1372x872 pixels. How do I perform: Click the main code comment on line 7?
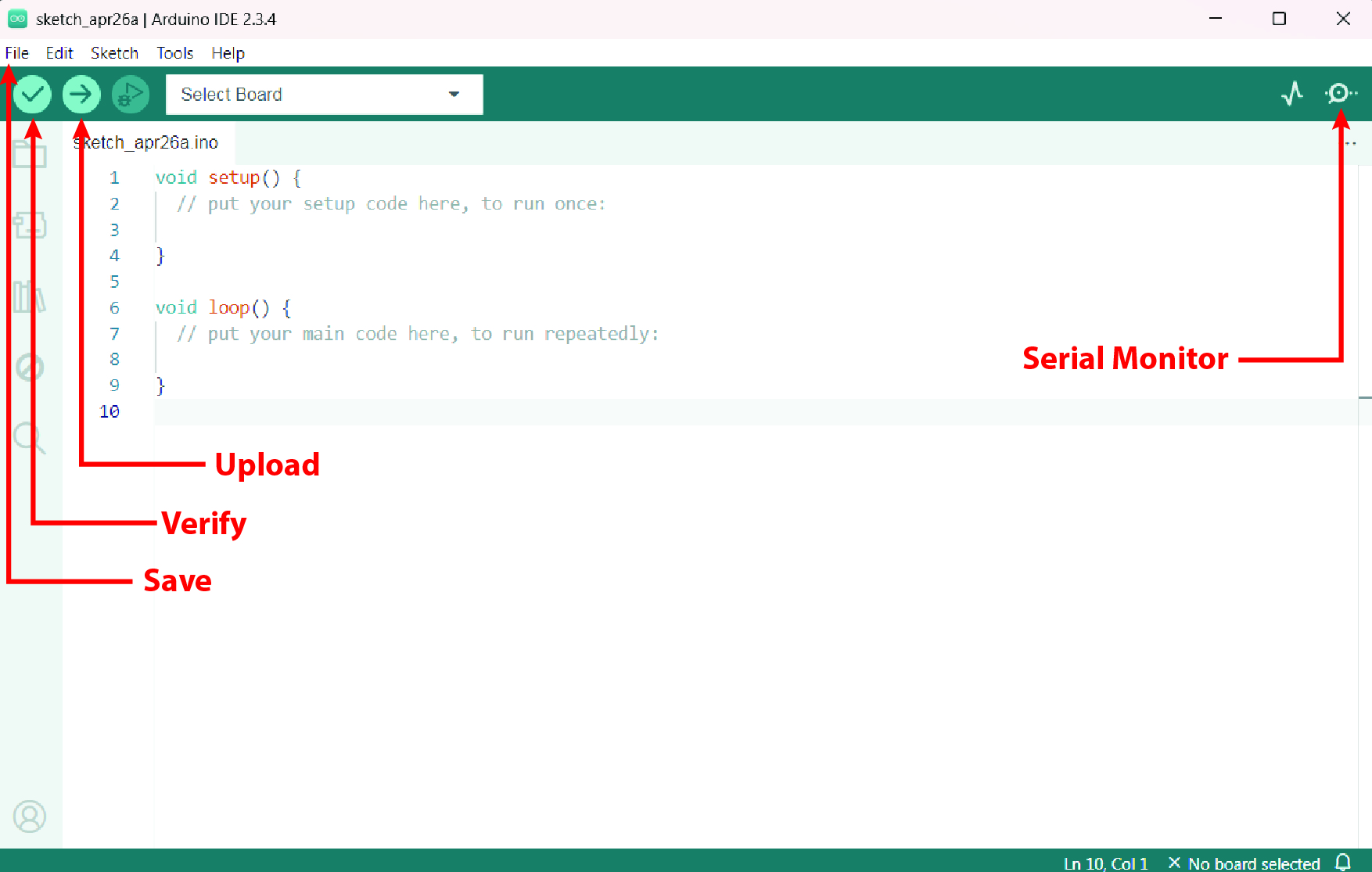(418, 334)
